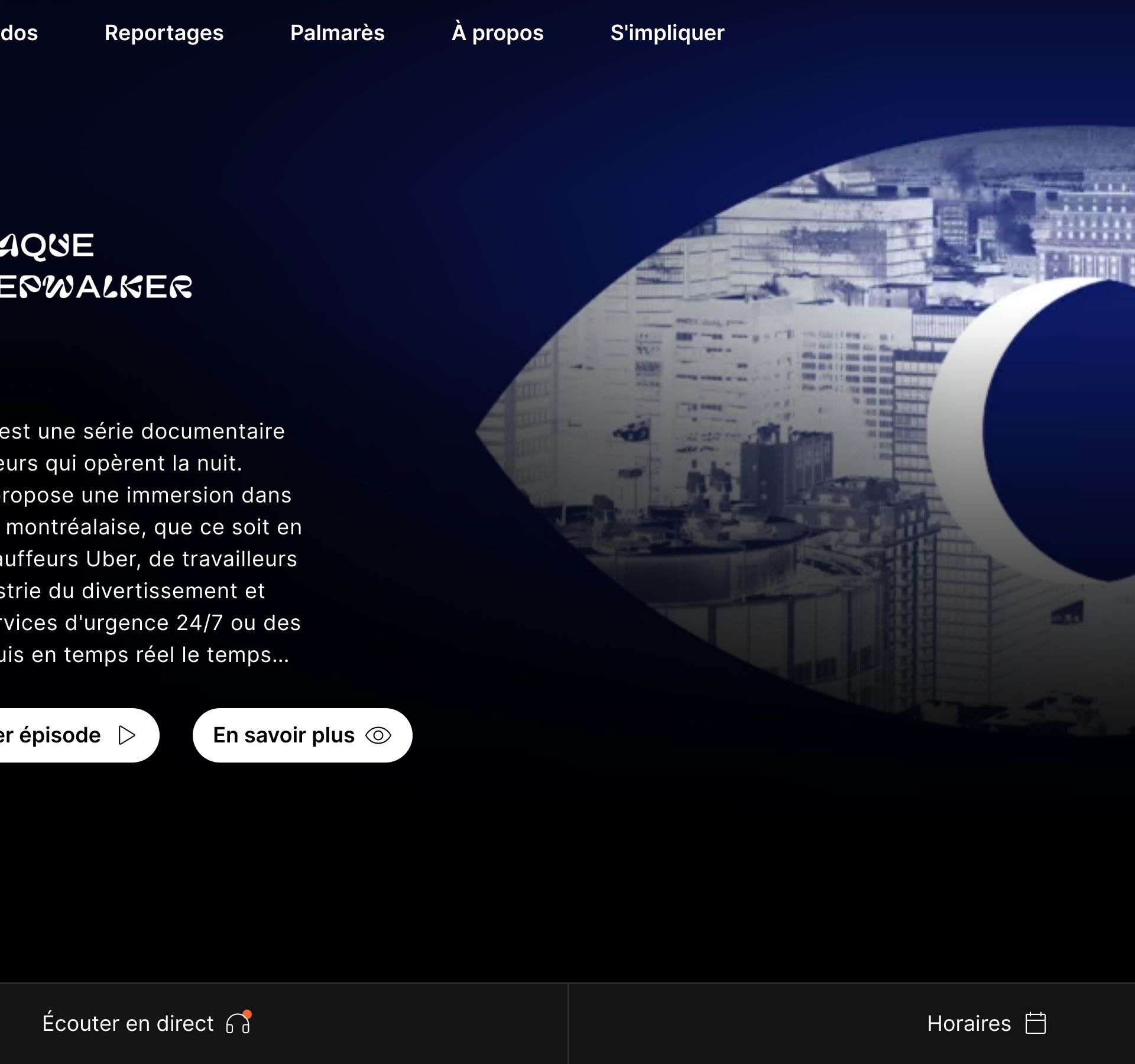Viewport: 1135px width, 1064px height.
Task: Click the dark blue pupil circle
Action: (1064, 432)
